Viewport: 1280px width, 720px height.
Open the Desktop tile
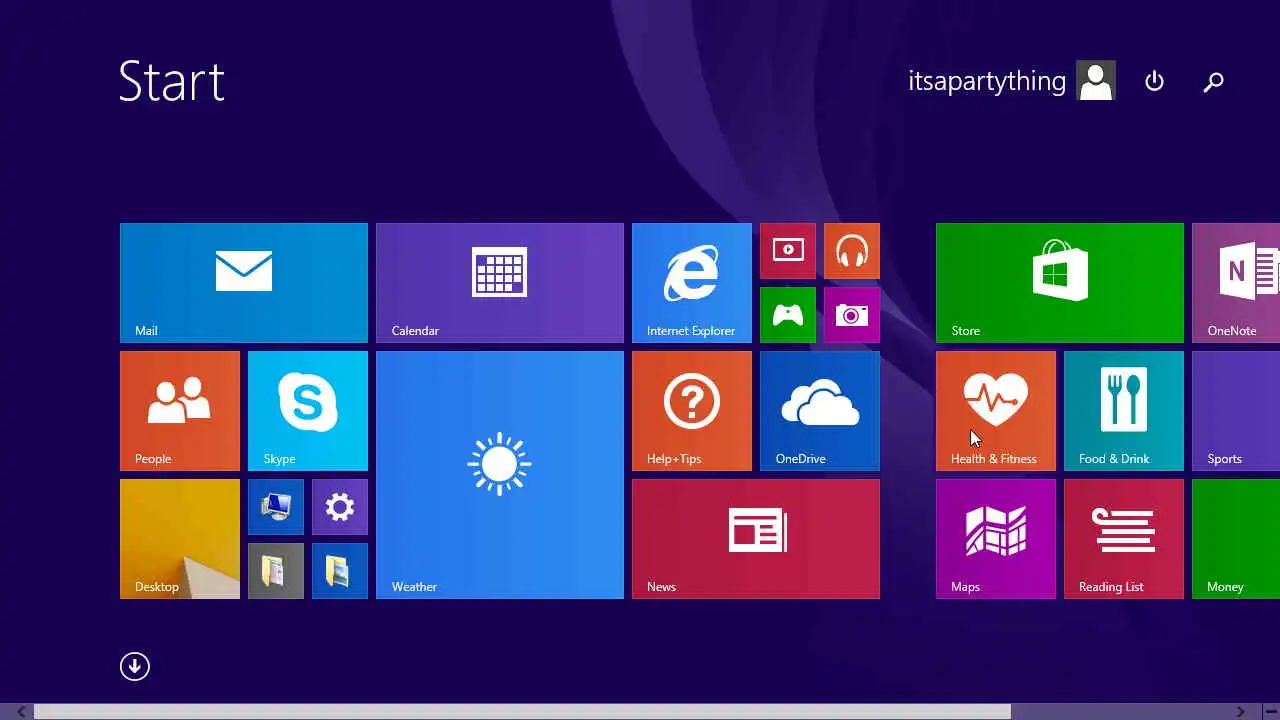(180, 539)
